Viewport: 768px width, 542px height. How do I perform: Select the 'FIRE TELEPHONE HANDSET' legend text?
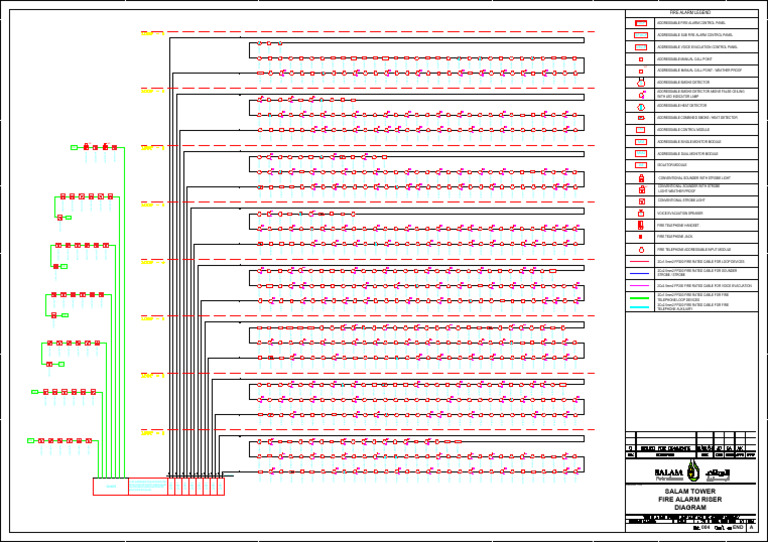tap(678, 226)
